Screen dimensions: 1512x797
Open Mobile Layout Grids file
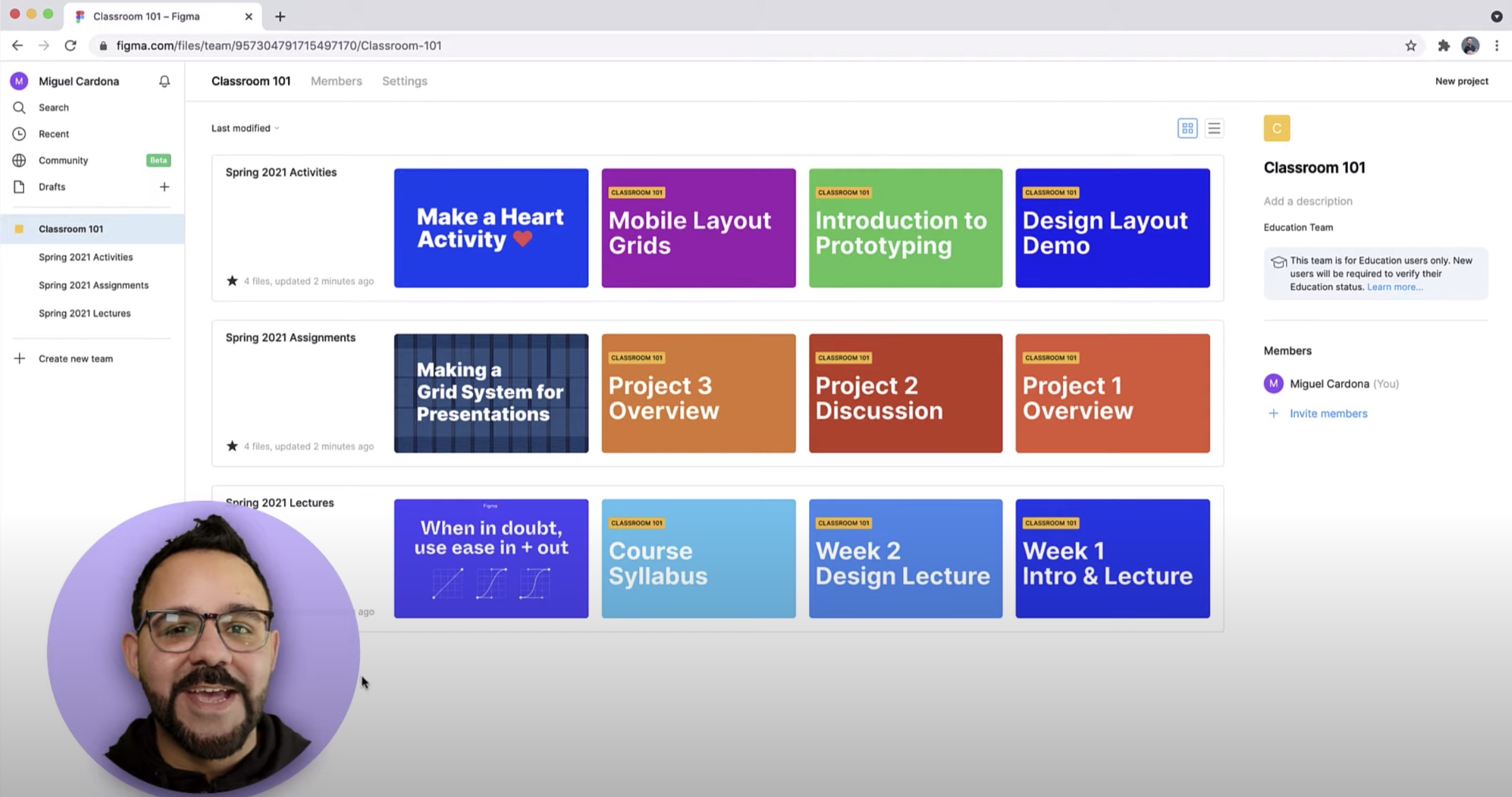[699, 228]
